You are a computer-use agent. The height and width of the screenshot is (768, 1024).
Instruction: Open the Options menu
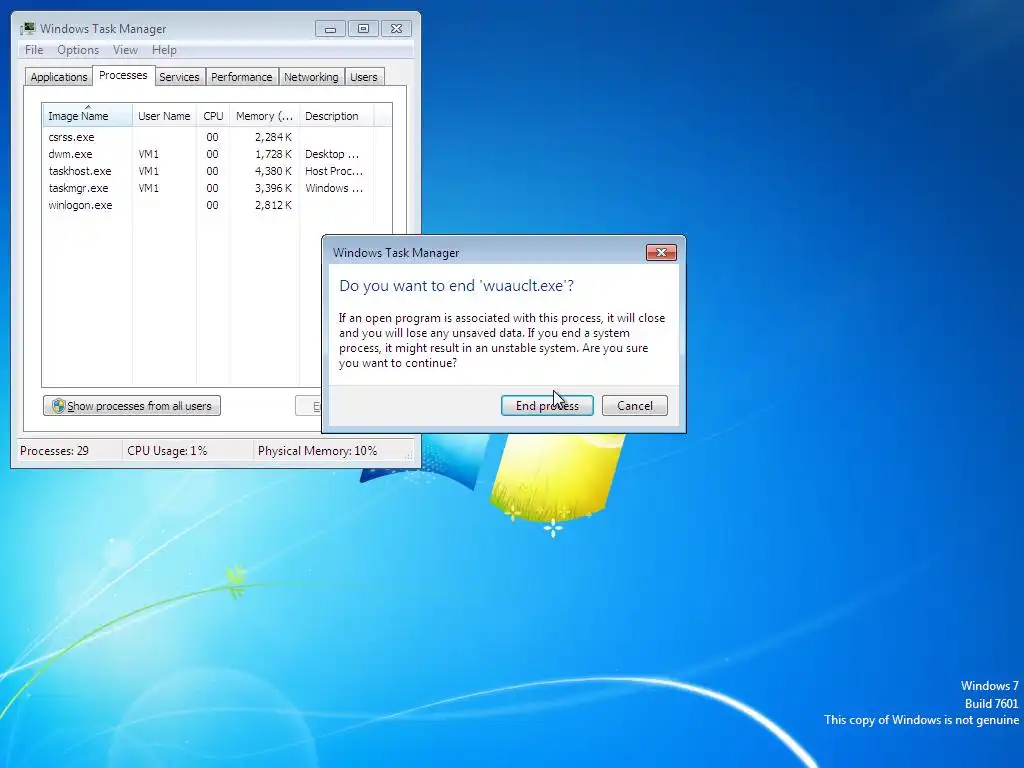(78, 50)
